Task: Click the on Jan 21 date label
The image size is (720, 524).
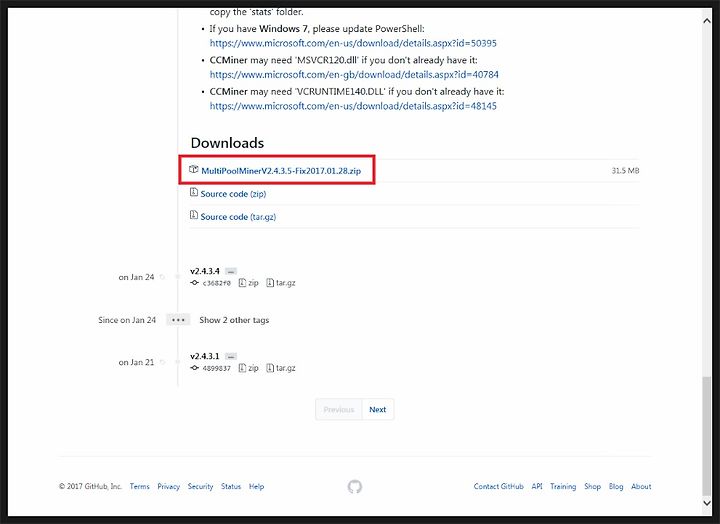Action: 136,362
